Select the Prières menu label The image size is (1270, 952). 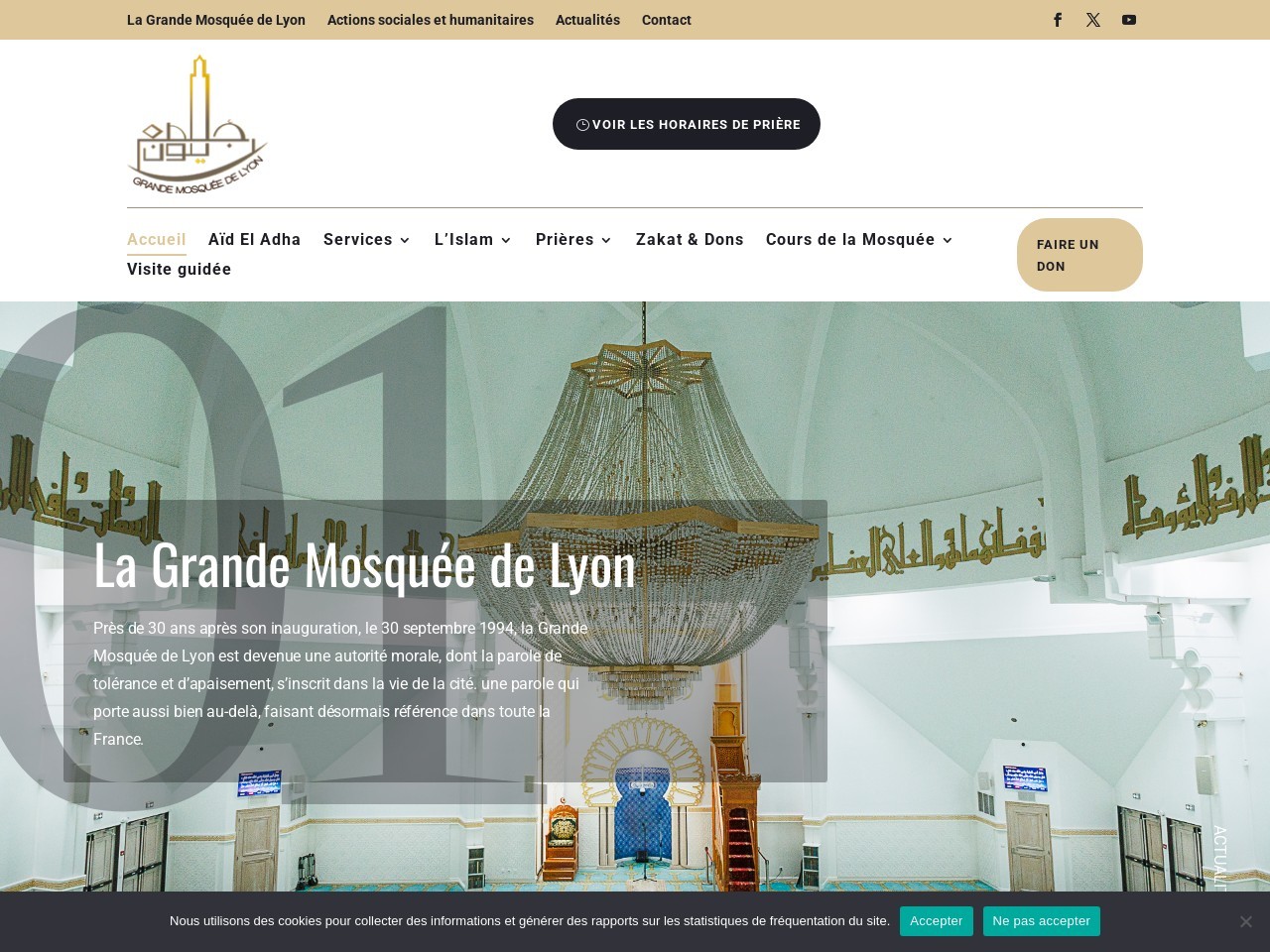coord(565,239)
